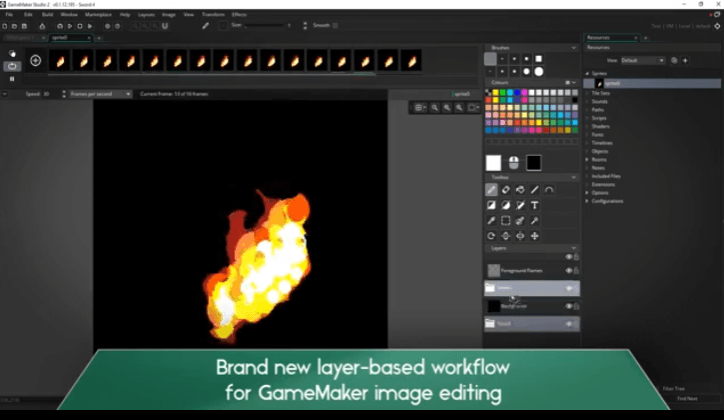Open the View Default dropdown in Resources
This screenshot has height=420, width=724.
[x=642, y=60]
